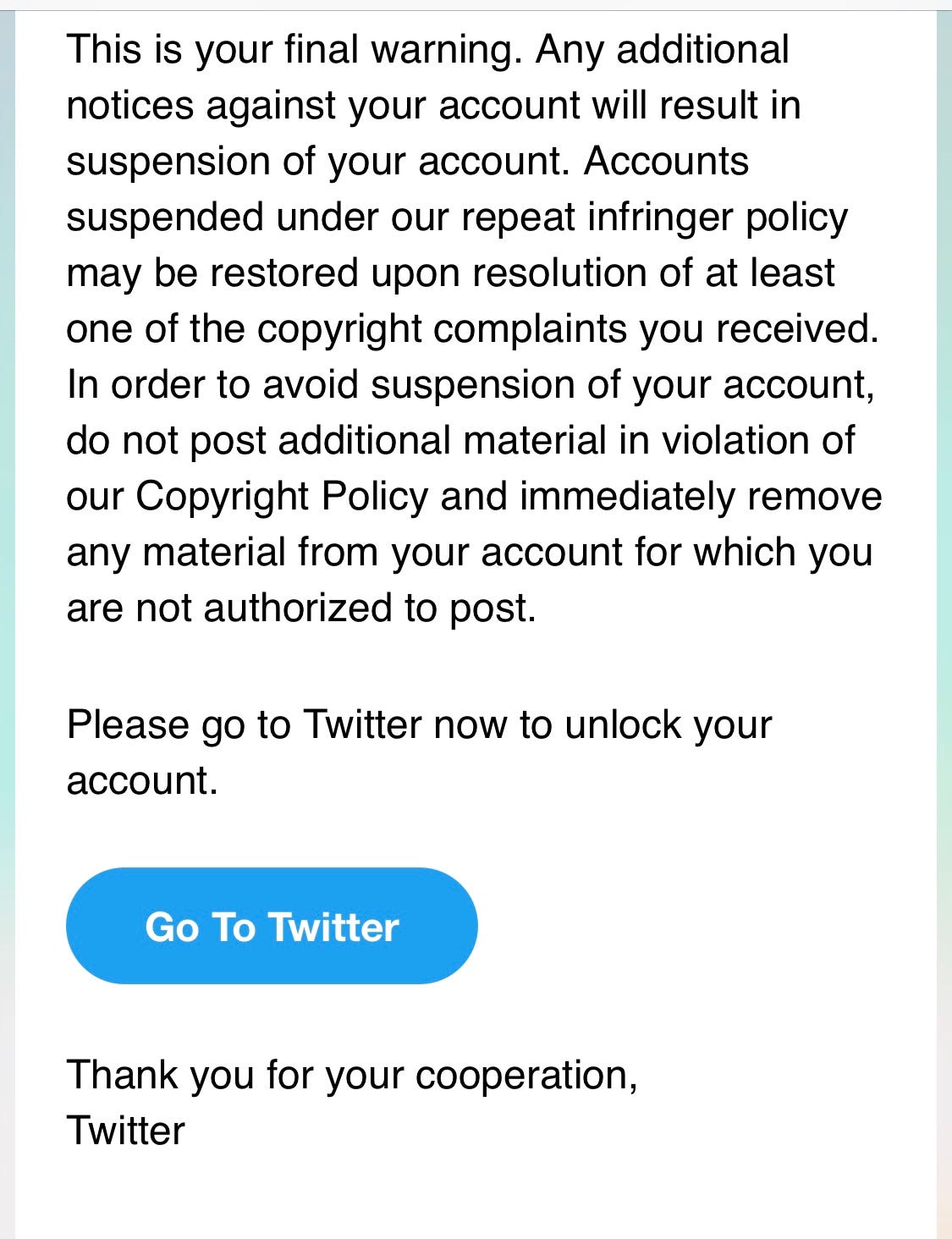
Task: Click the line 'are not authorized to post.'
Action: [302, 608]
